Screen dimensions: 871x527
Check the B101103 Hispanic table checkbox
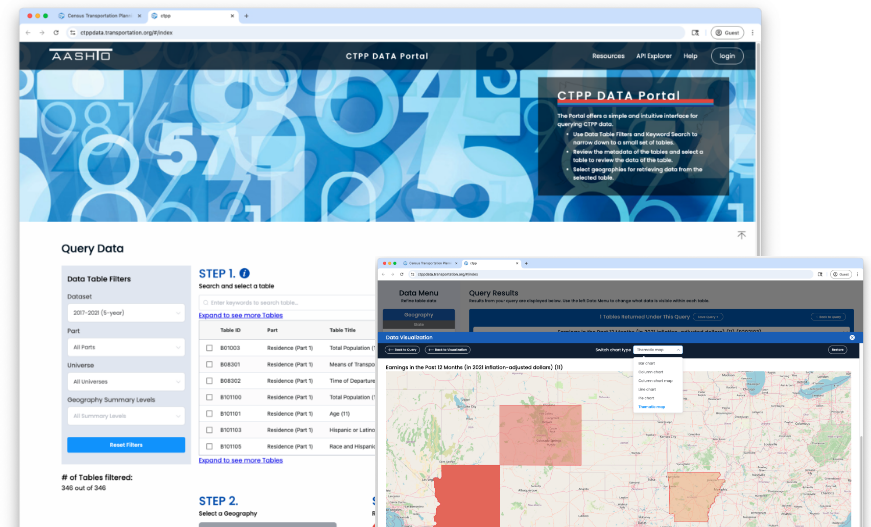(x=209, y=430)
